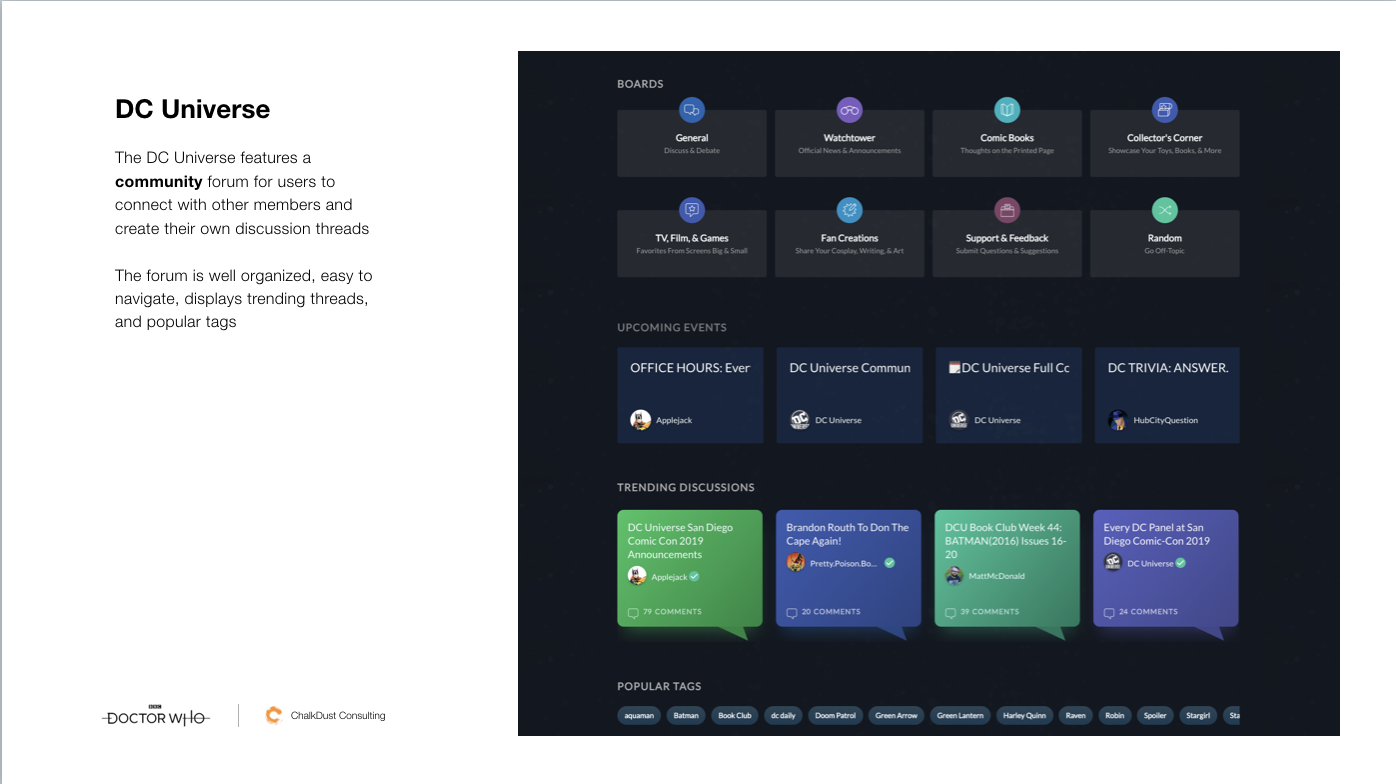Click the "Discuss & Debate" subtitle text
Viewport: 1396px width, 784px height.
pos(692,151)
